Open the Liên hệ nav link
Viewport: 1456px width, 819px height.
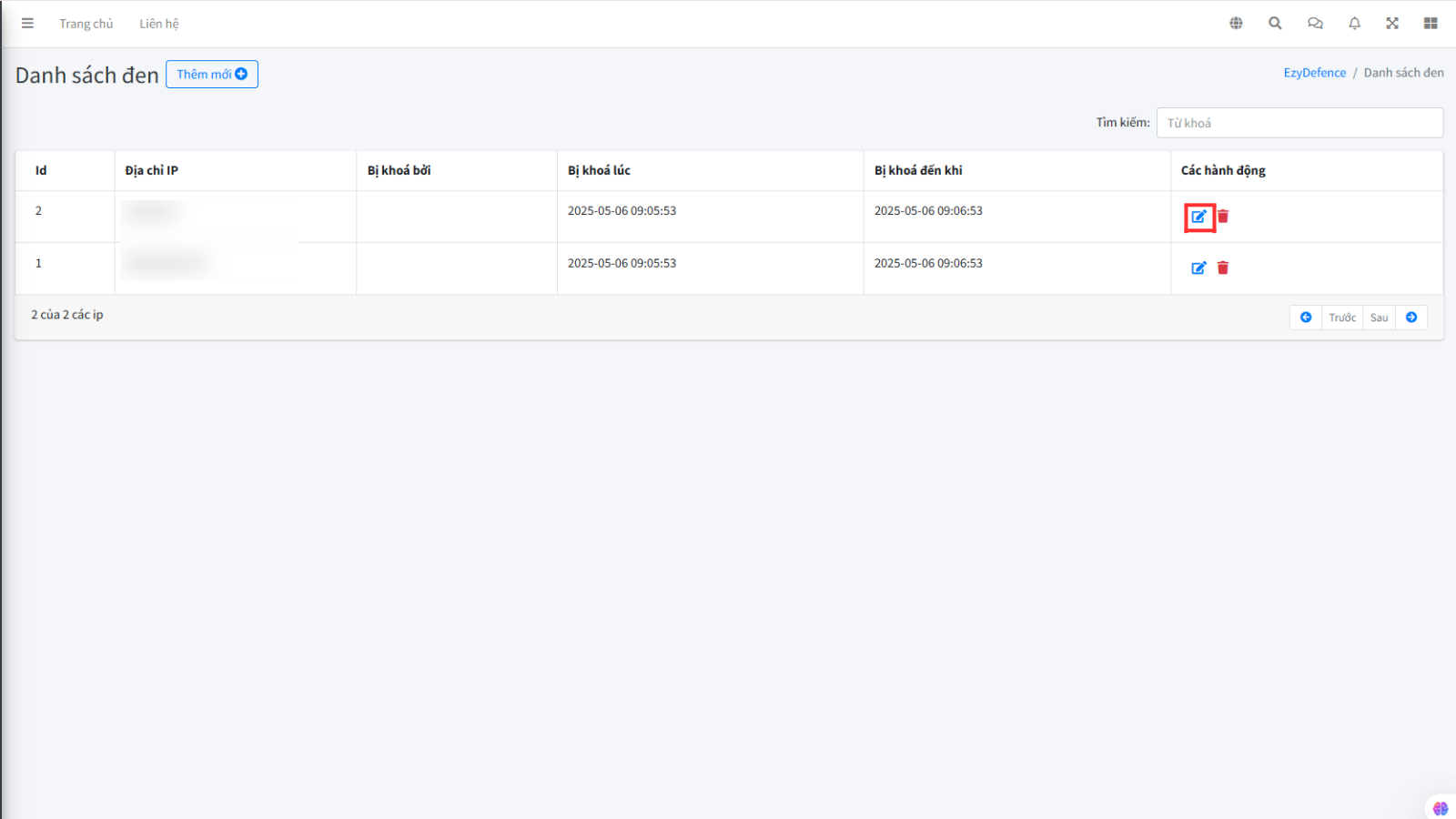tap(159, 24)
